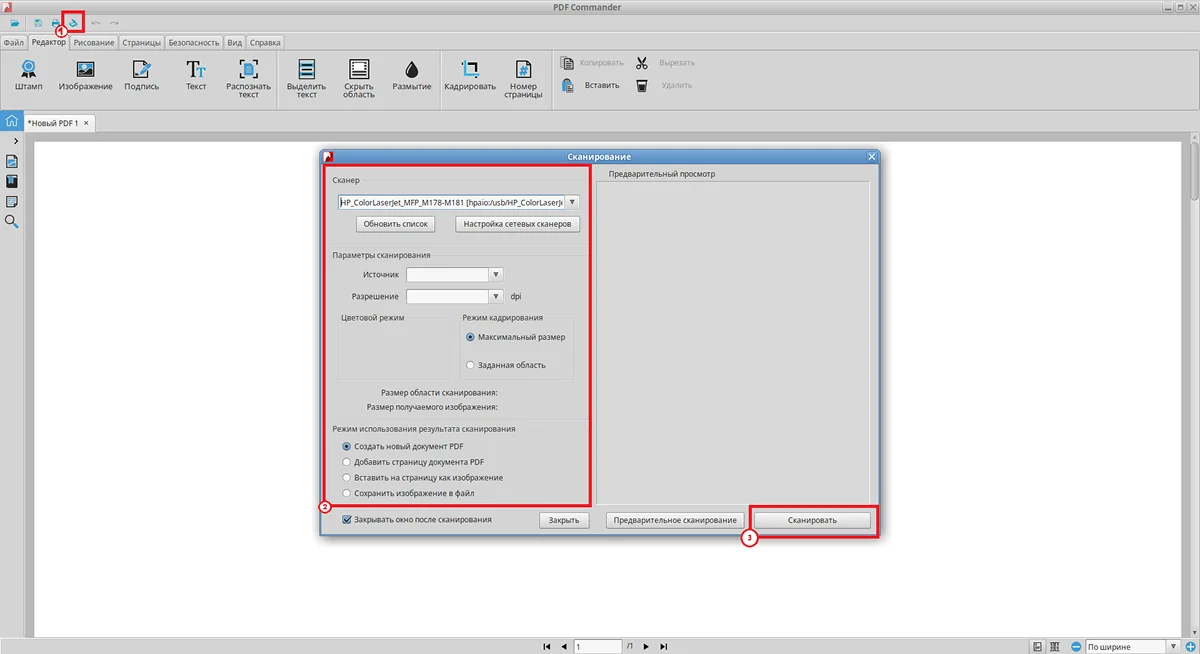Select Заданная область radio button
Image resolution: width=1200 pixels, height=654 pixels.
[x=471, y=365]
